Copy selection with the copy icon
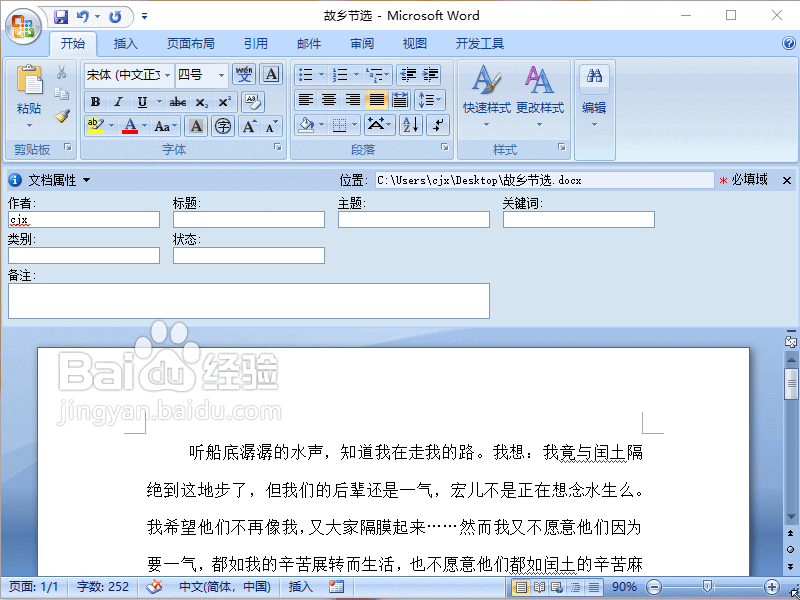This screenshot has width=800, height=600. coord(62,93)
